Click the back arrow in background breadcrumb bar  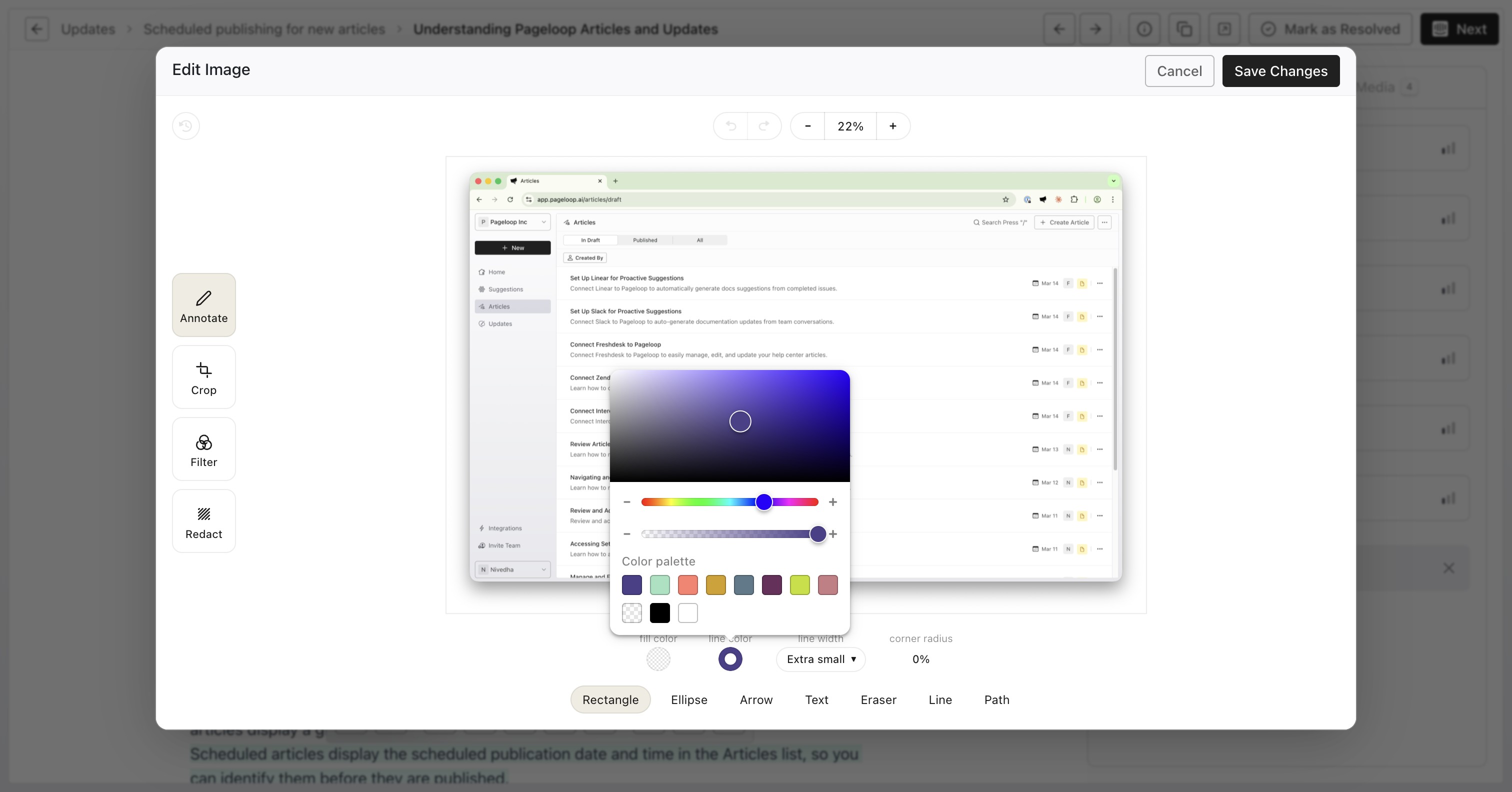coord(37,29)
